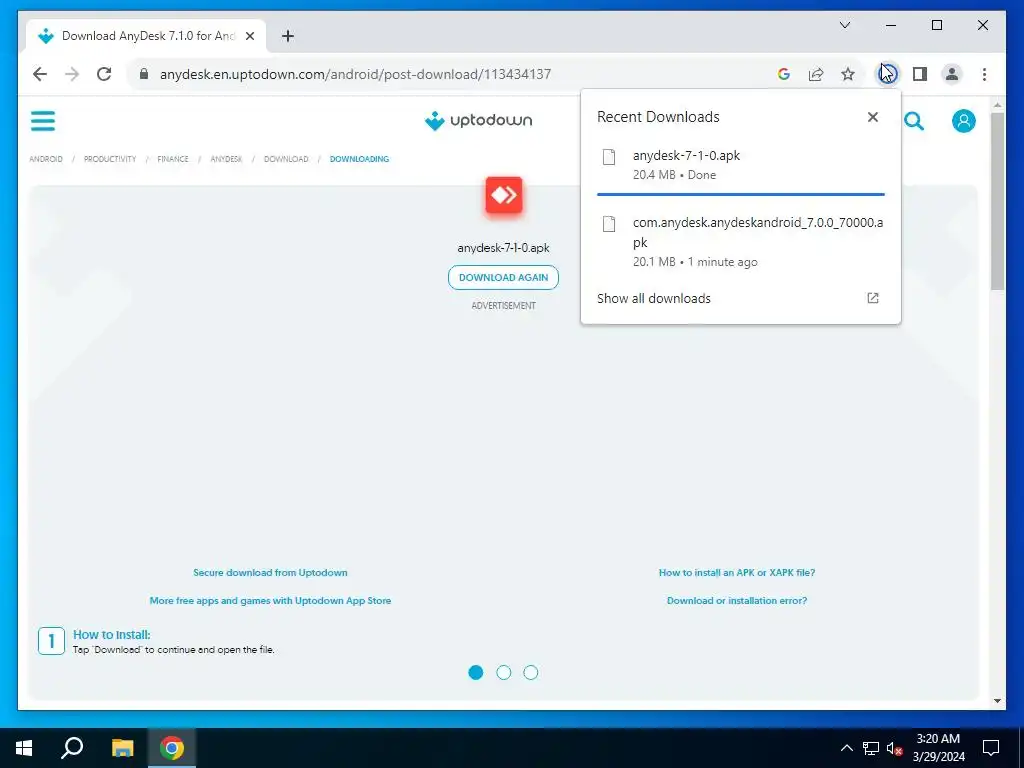
Task: Open anydesk-7-1-0.apk download entry
Action: (x=741, y=165)
